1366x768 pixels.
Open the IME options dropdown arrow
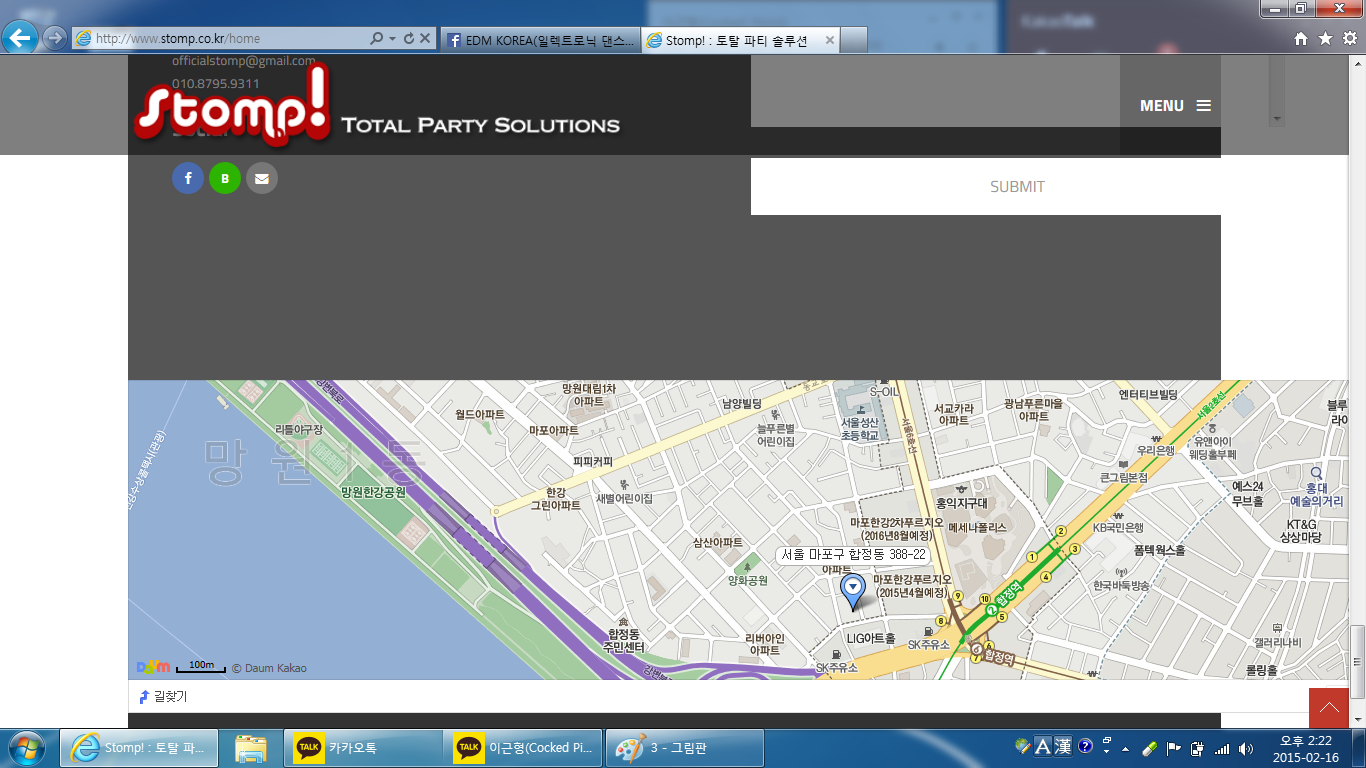(1107, 749)
